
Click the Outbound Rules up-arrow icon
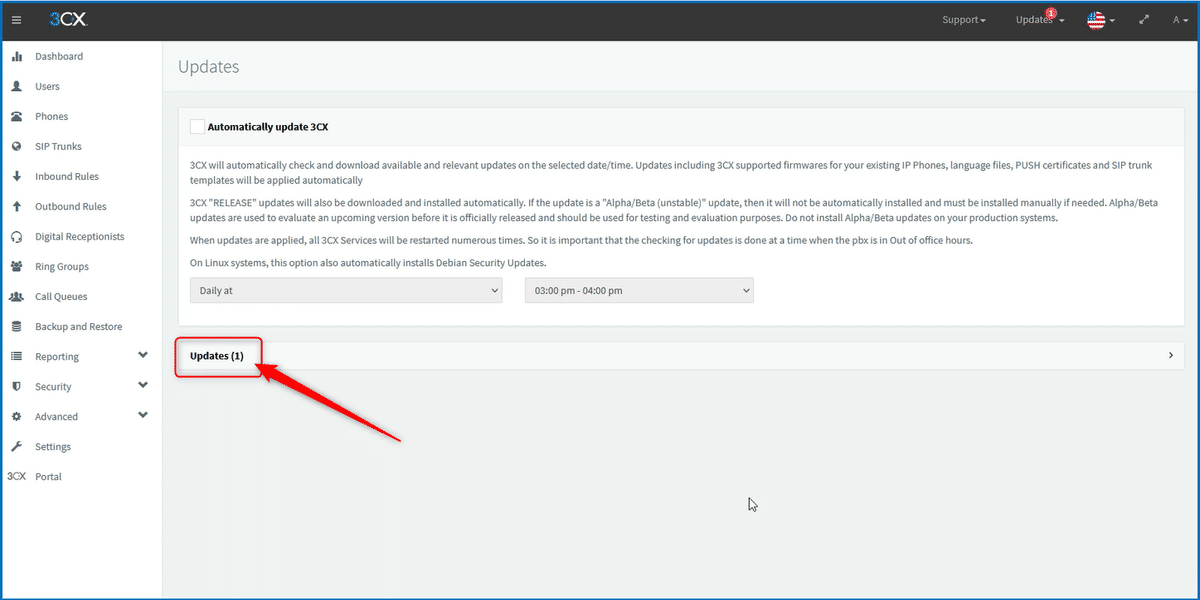16,206
